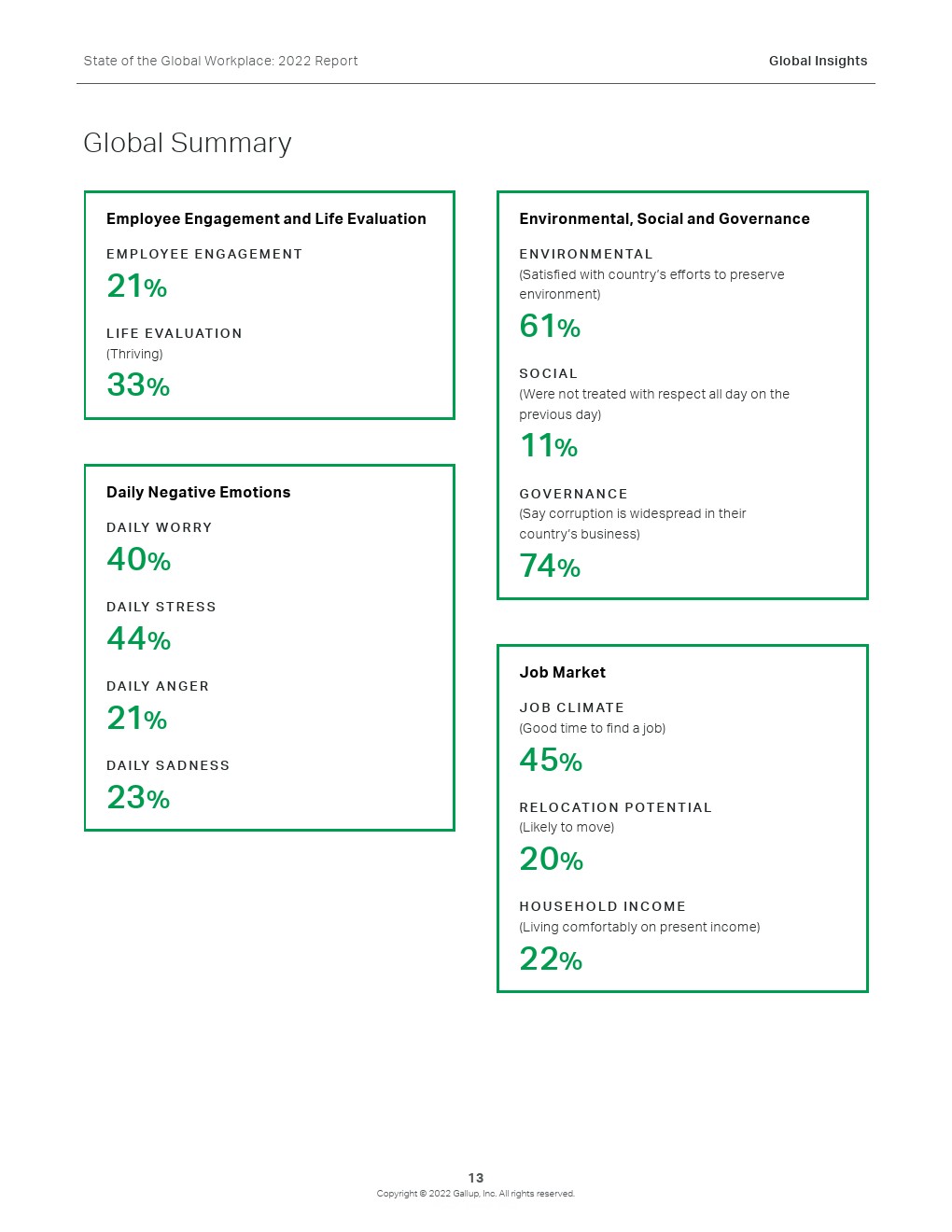Click the 23% Daily Sadness figure
Screen dimensions: 952x1232
point(138,797)
